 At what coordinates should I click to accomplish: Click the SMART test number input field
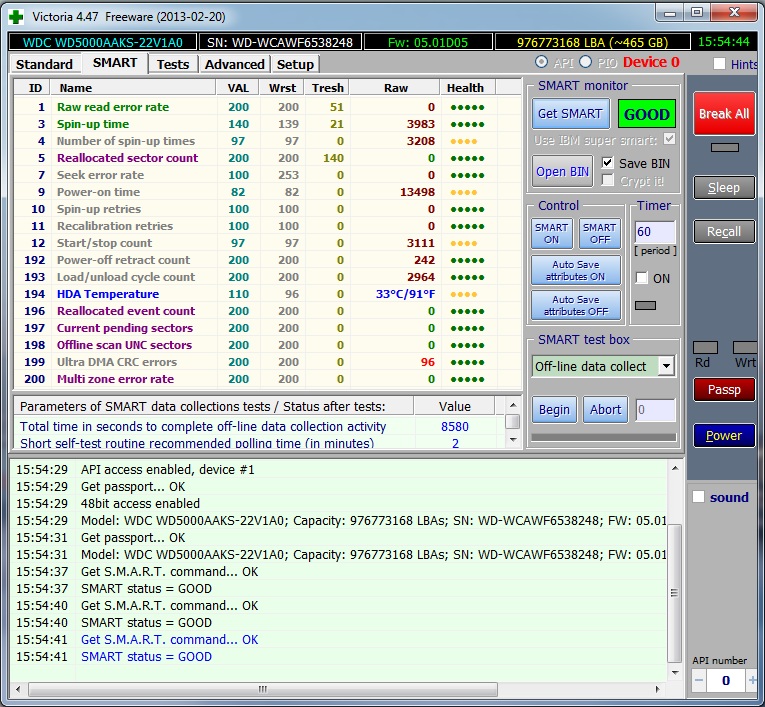point(655,410)
